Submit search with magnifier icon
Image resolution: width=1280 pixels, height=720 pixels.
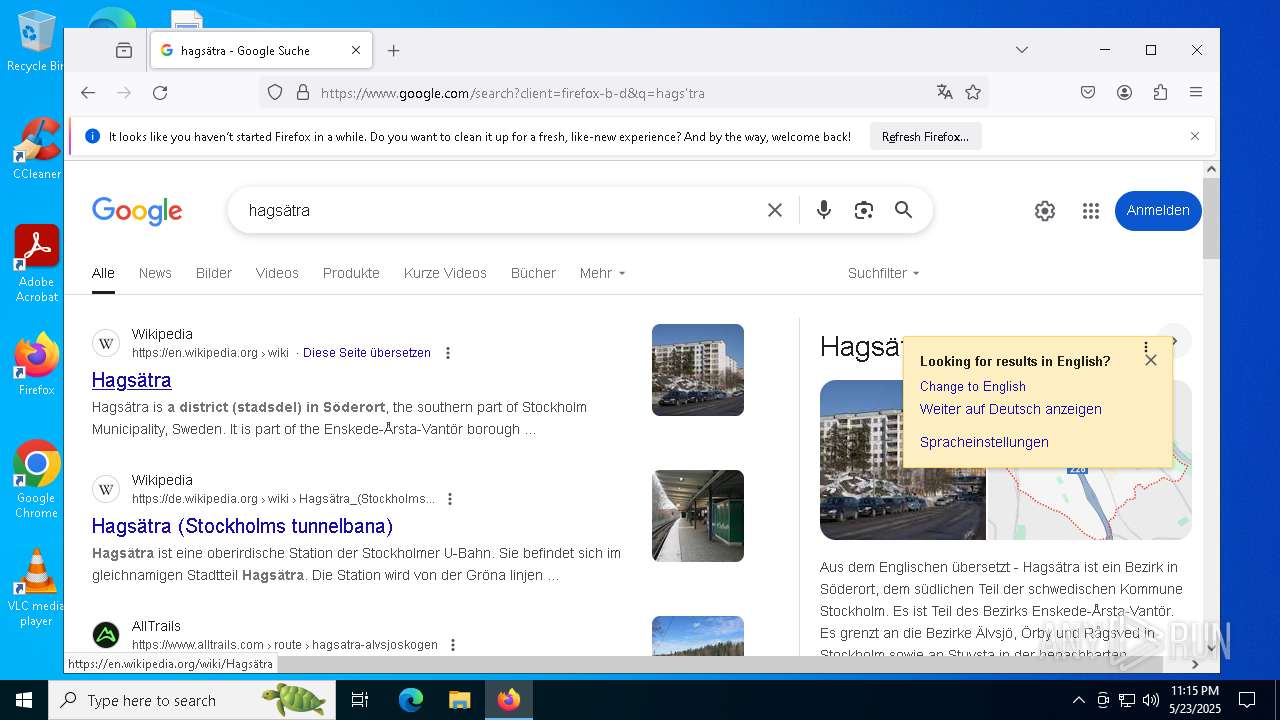click(x=903, y=210)
